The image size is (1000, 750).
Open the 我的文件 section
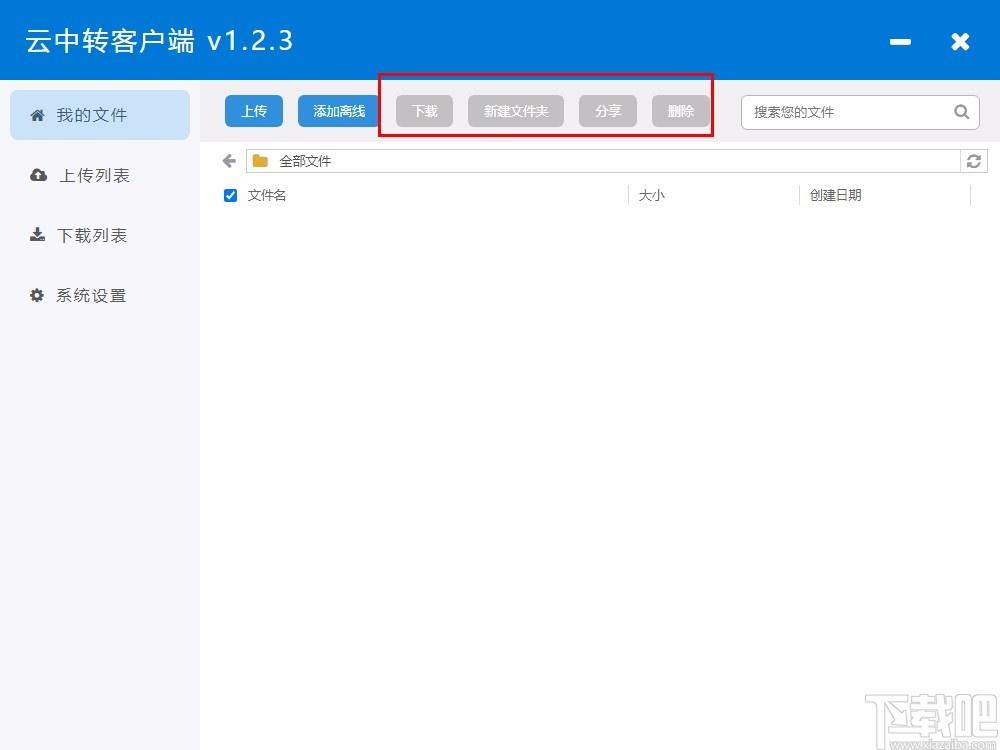tap(100, 115)
